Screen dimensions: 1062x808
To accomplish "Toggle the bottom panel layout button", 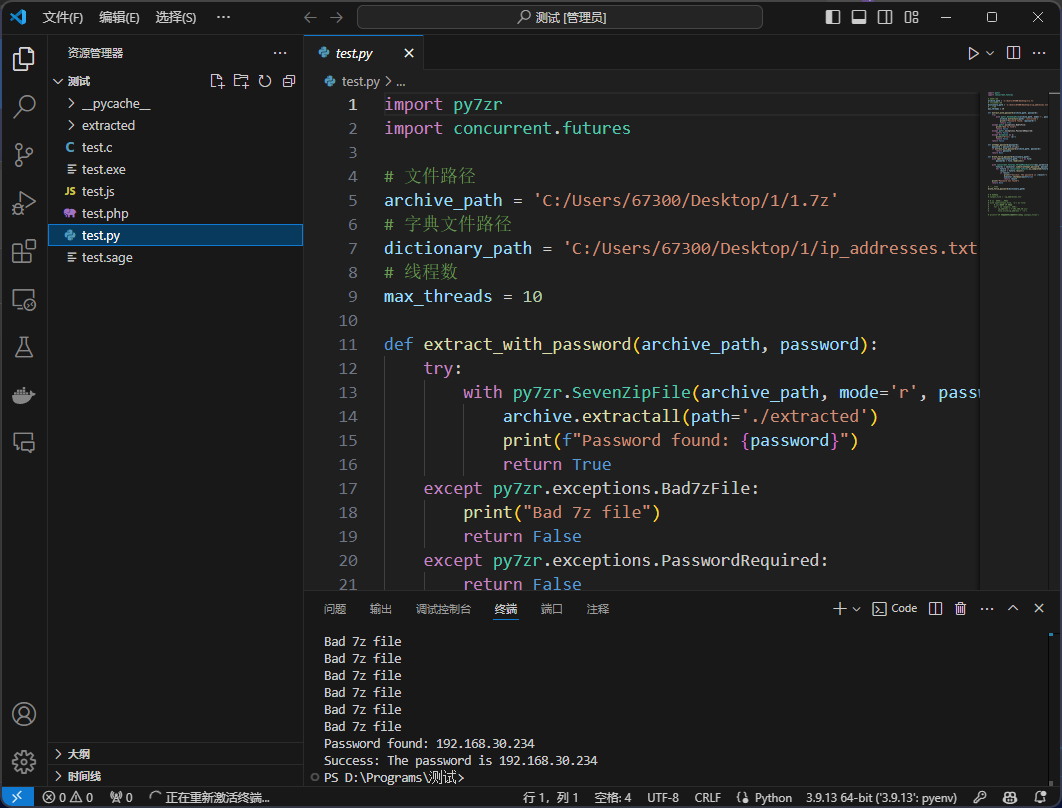I will pos(859,17).
